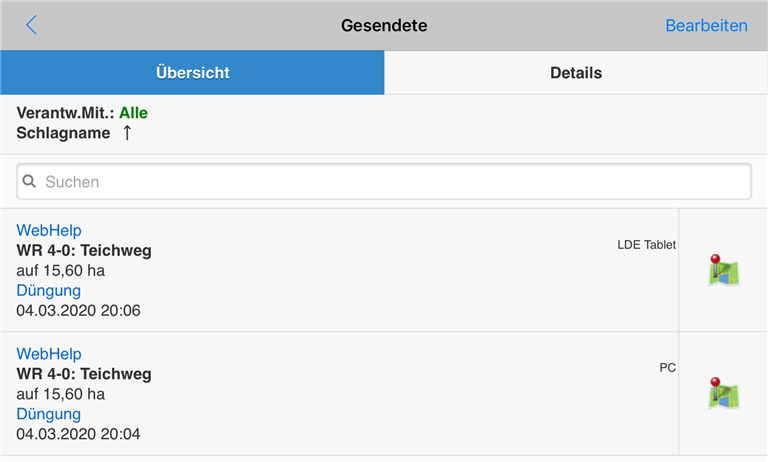Open map pin icon for LDE Tablet entry

723,270
